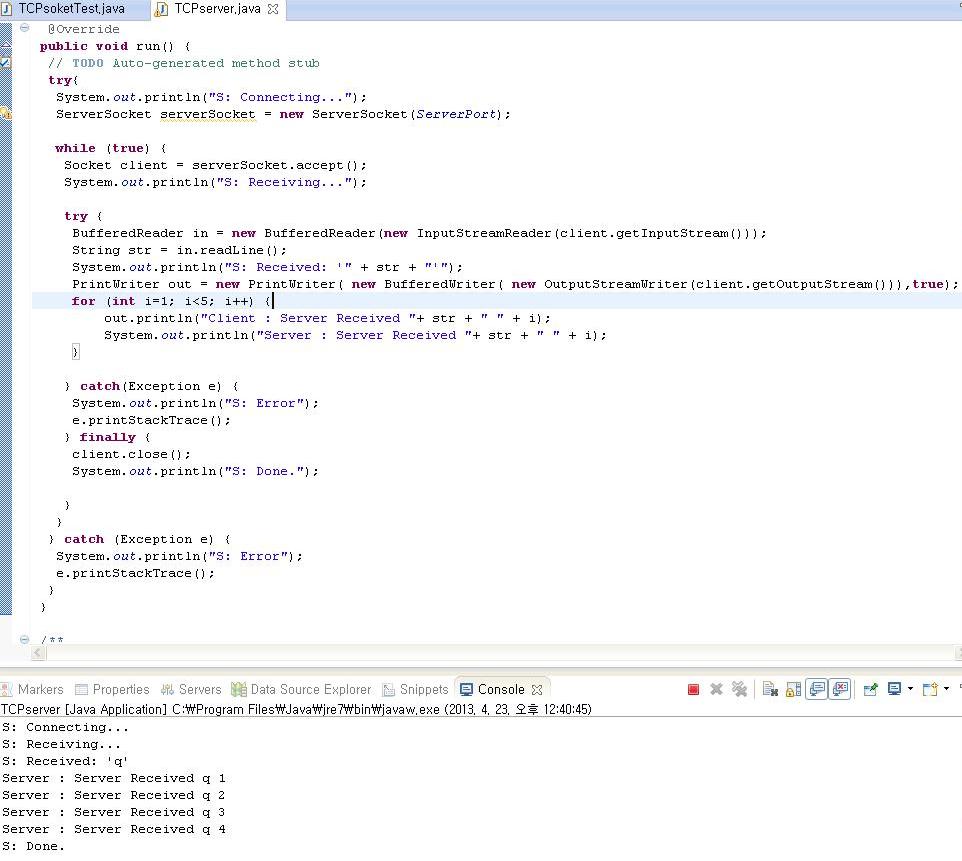Click the warning marker beside the ServerSocket line
962x861 pixels.
click(6, 113)
